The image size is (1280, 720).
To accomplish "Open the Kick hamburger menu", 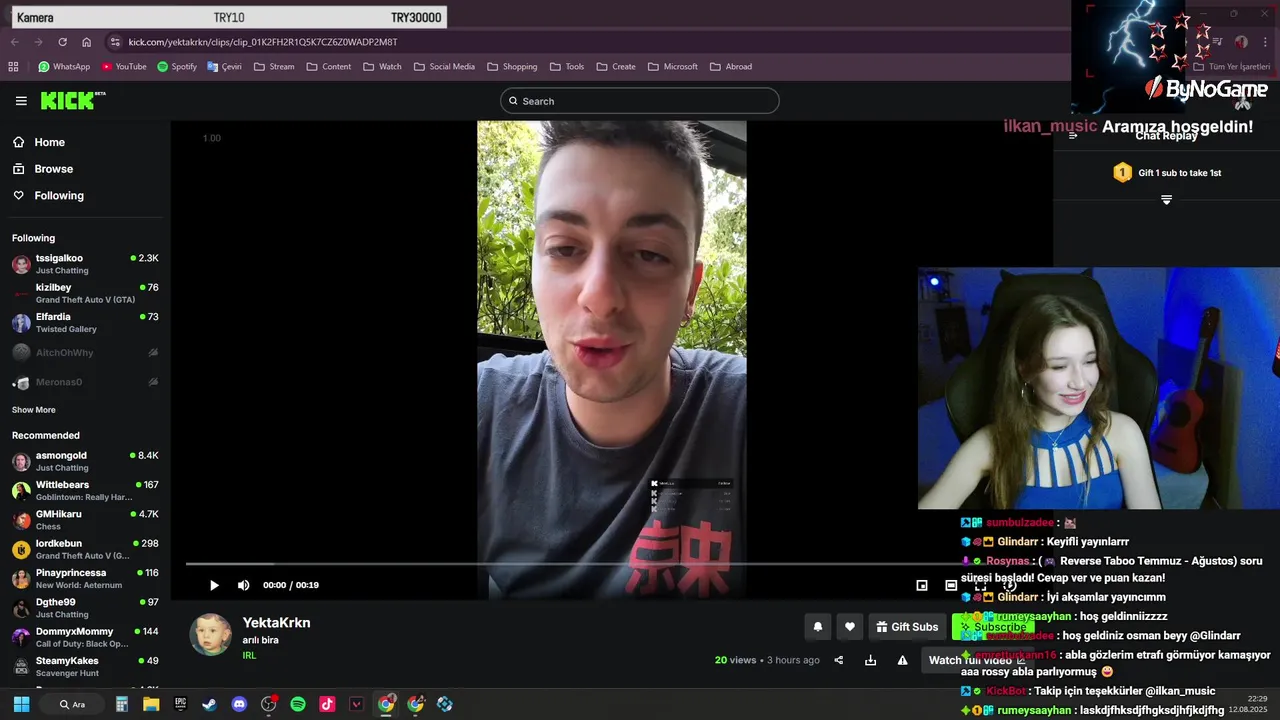I will (x=21, y=101).
